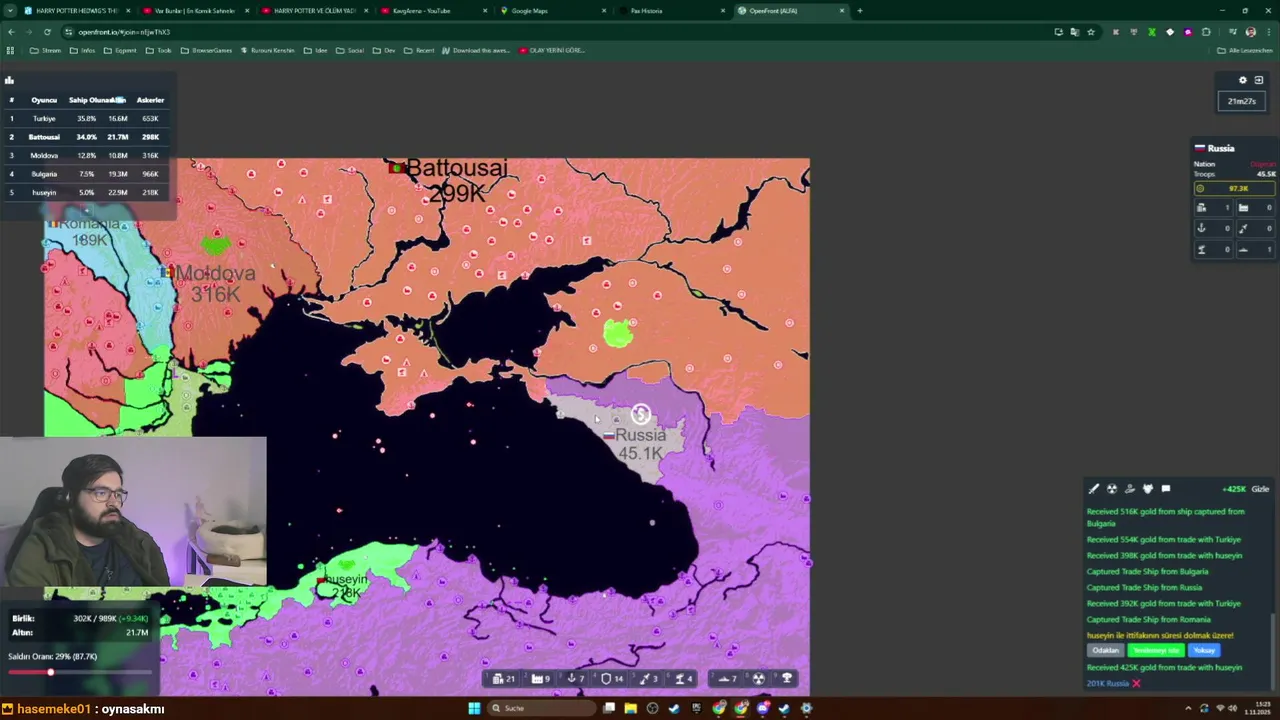The width and height of the screenshot is (1280, 720).
Task: Toggle the trade hand filter in event log
Action: (x=1129, y=489)
